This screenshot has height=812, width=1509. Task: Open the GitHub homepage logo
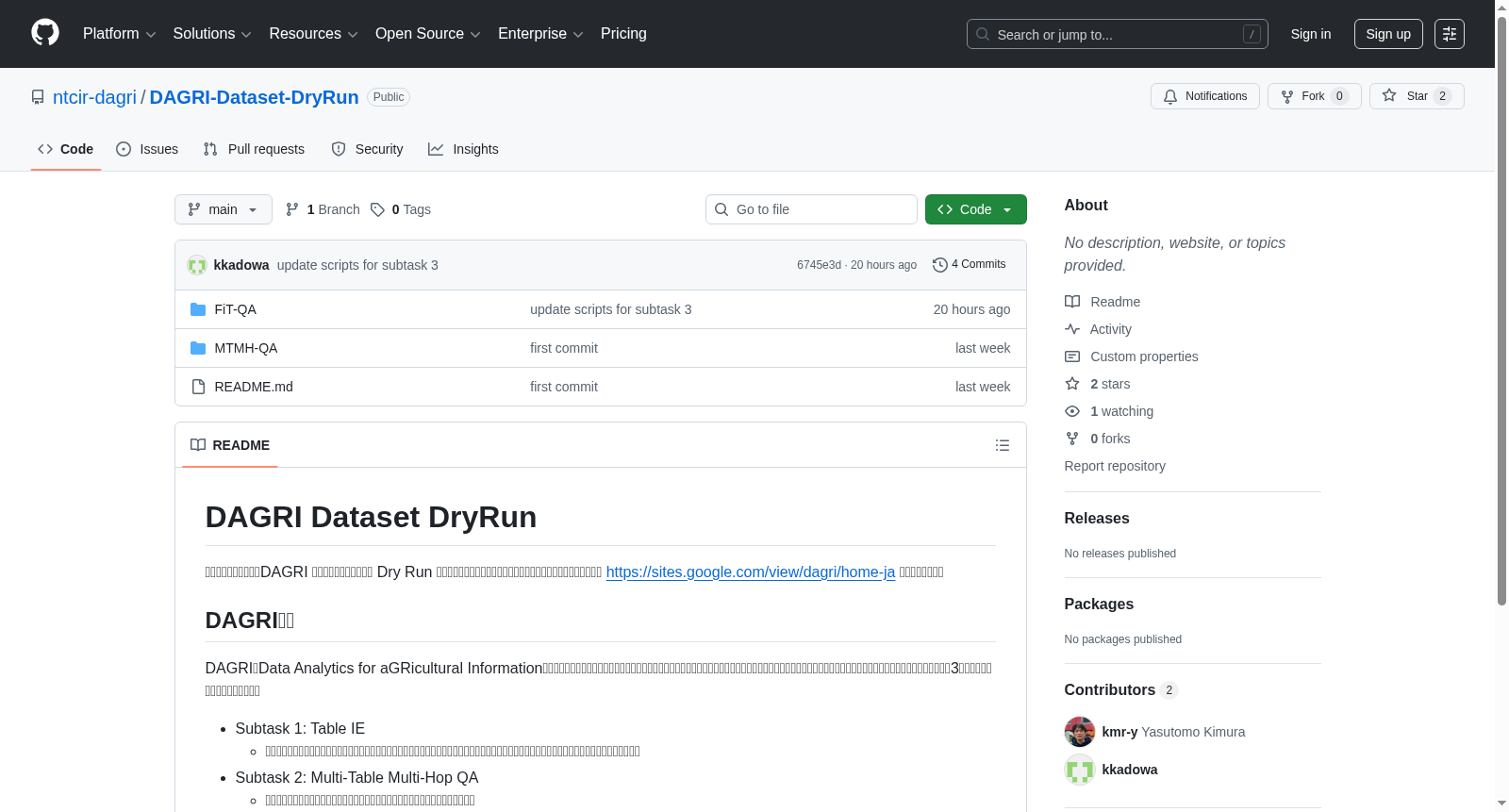pyautogui.click(x=45, y=33)
